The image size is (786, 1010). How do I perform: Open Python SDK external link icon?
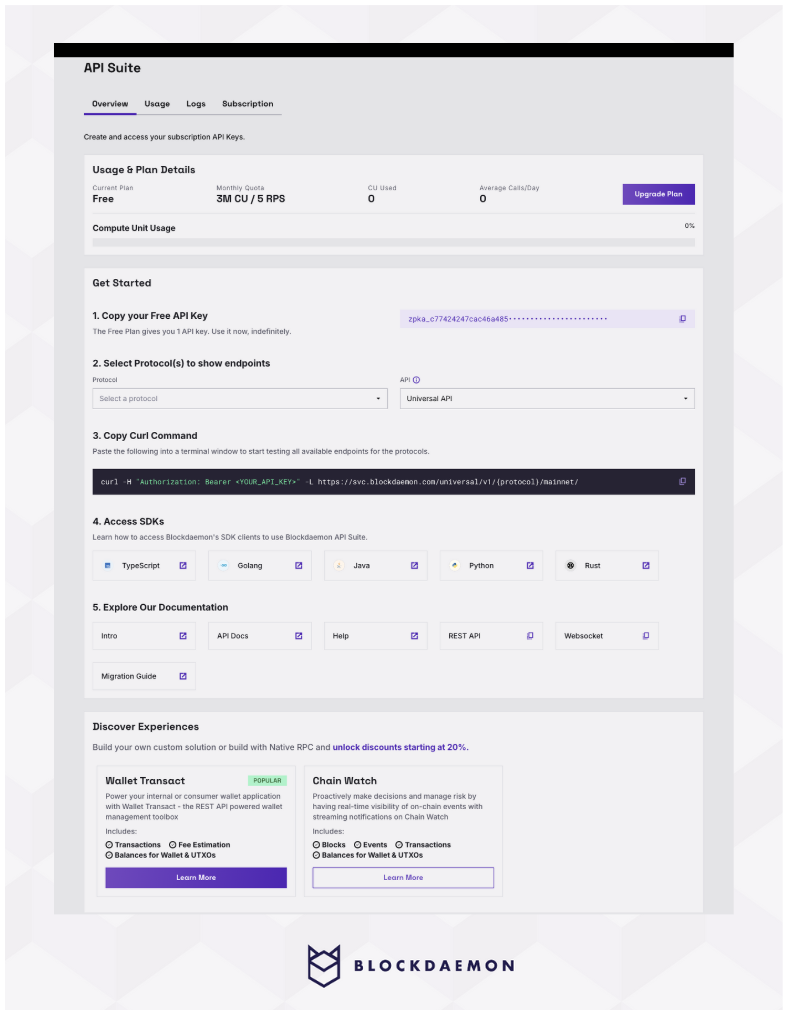[x=530, y=566]
